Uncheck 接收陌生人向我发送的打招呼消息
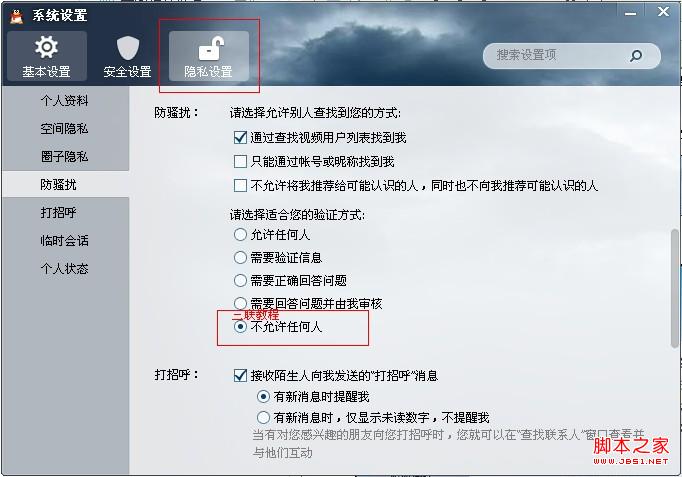Screen dimensions: 682x477 click(240, 375)
